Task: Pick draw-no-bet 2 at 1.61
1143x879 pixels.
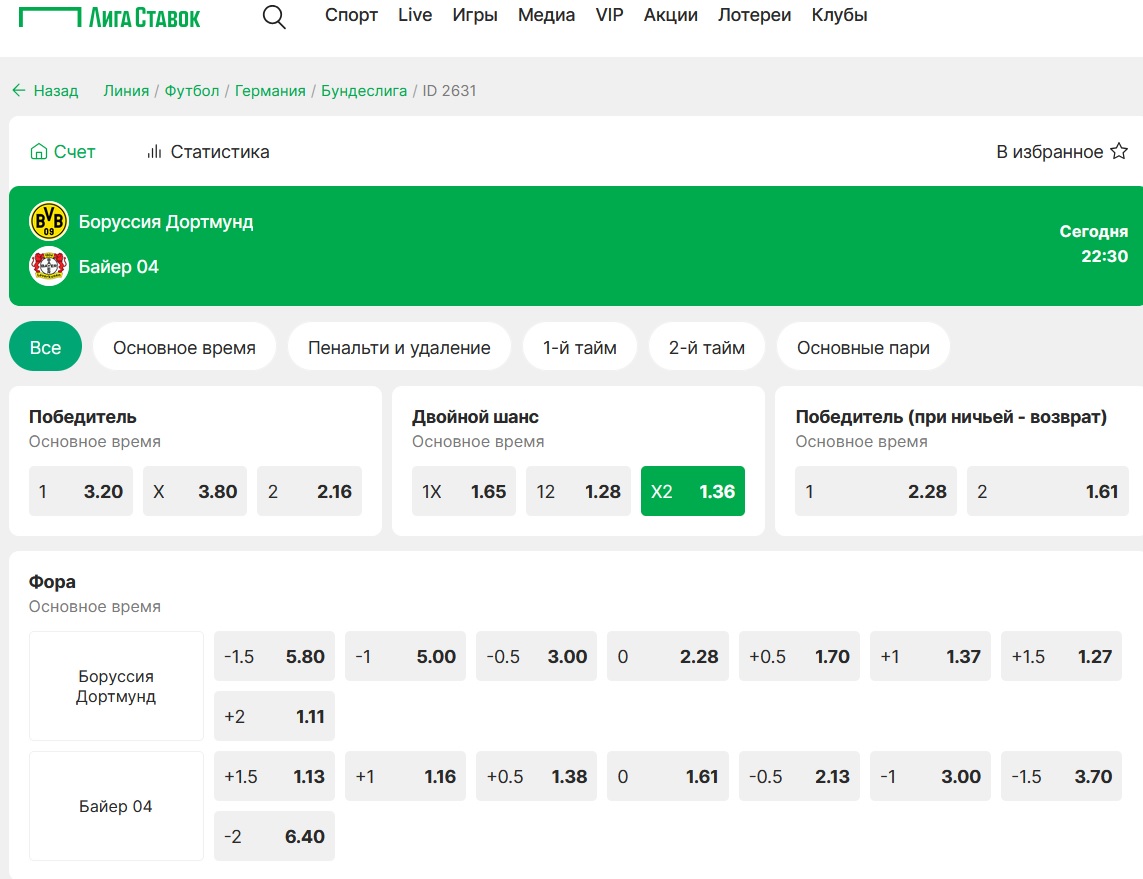Action: tap(1048, 491)
